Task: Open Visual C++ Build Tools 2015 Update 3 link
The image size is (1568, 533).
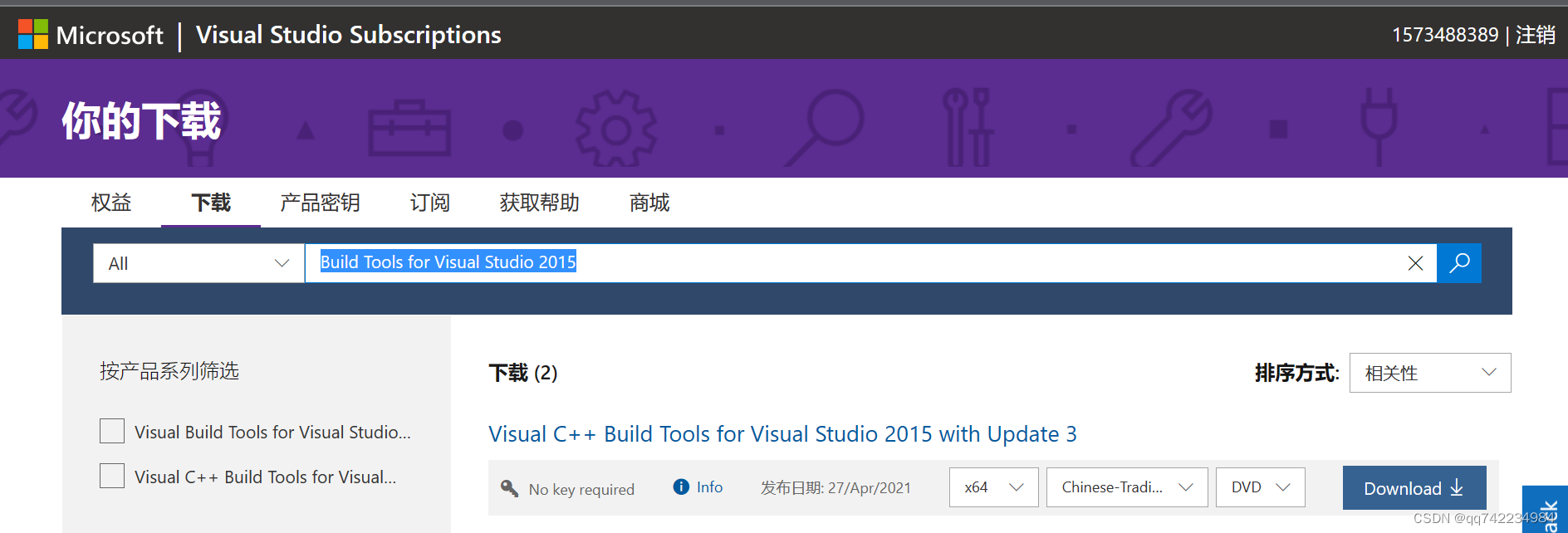Action: pos(782,434)
